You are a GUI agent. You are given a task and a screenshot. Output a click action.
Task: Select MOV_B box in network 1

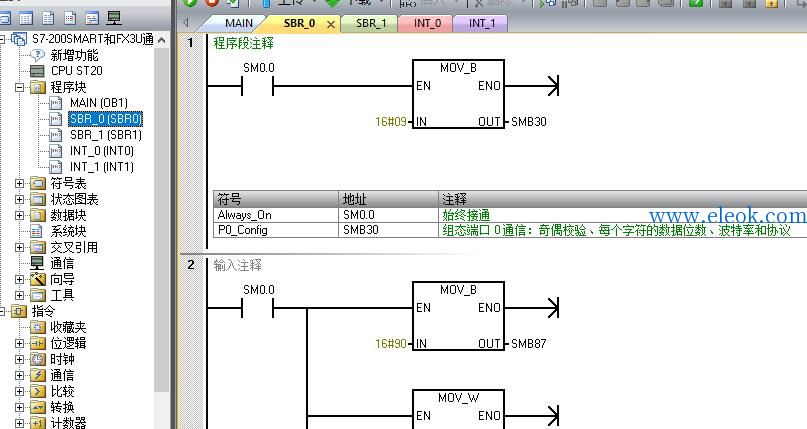point(458,94)
